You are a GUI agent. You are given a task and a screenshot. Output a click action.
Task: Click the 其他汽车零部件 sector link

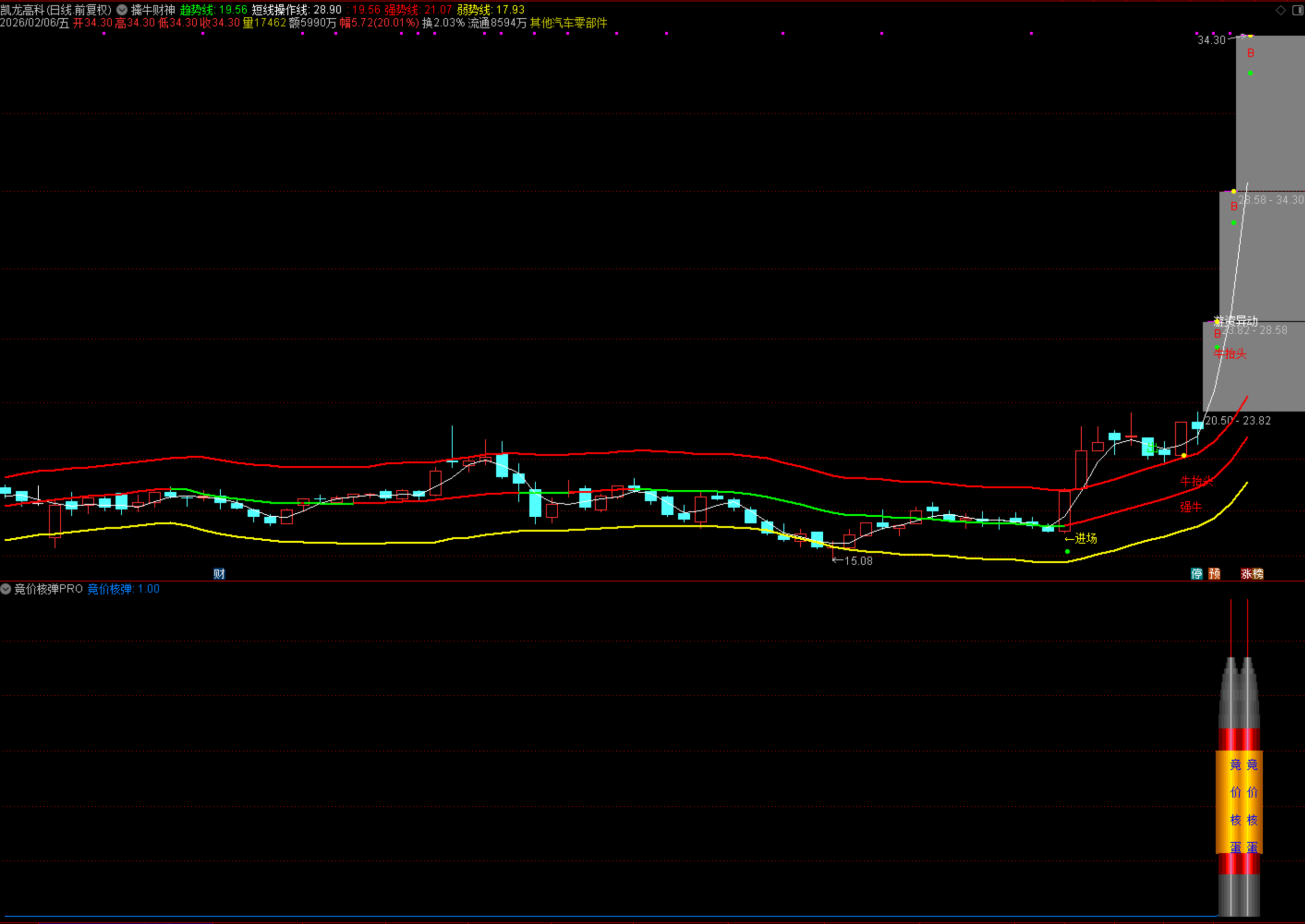[568, 23]
